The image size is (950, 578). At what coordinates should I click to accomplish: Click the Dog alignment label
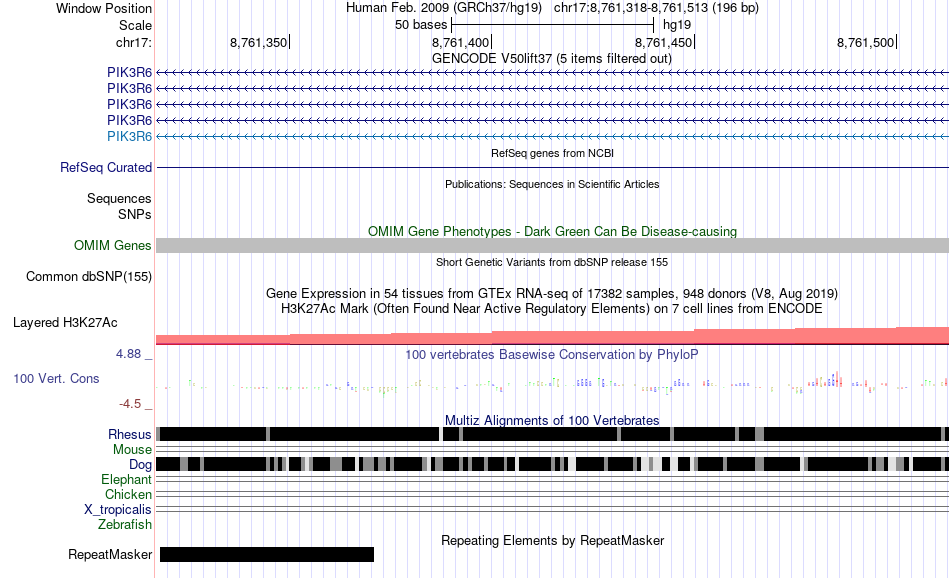click(140, 465)
